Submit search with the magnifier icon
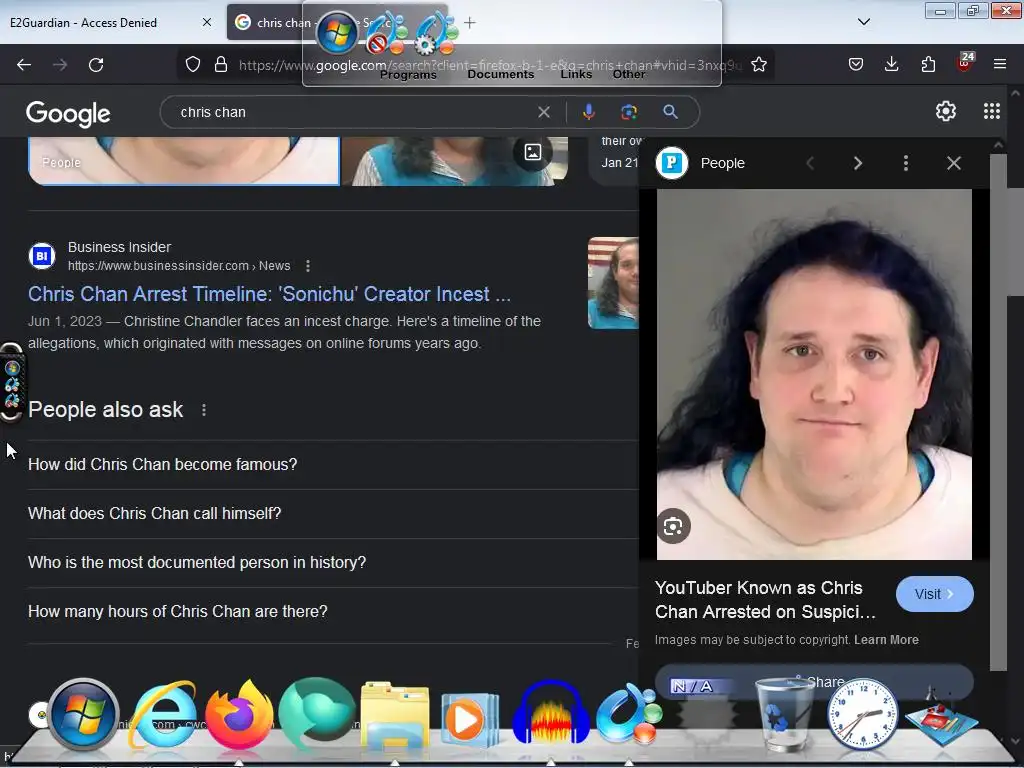Viewport: 1024px width, 768px height. point(671,112)
